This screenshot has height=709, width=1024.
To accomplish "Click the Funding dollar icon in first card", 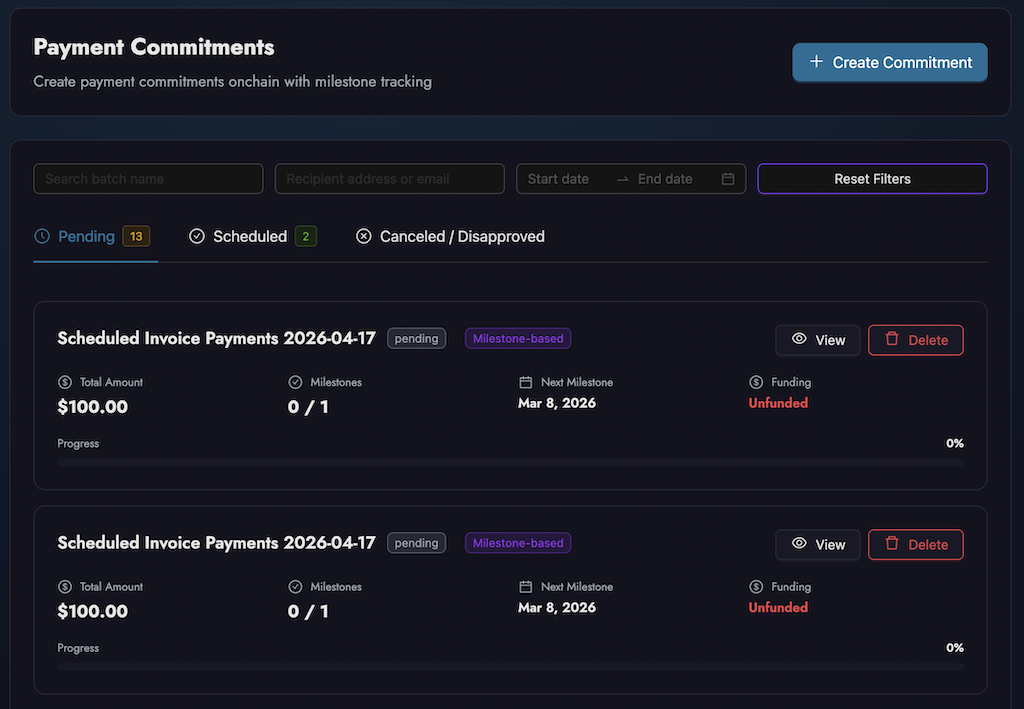I will (x=756, y=382).
